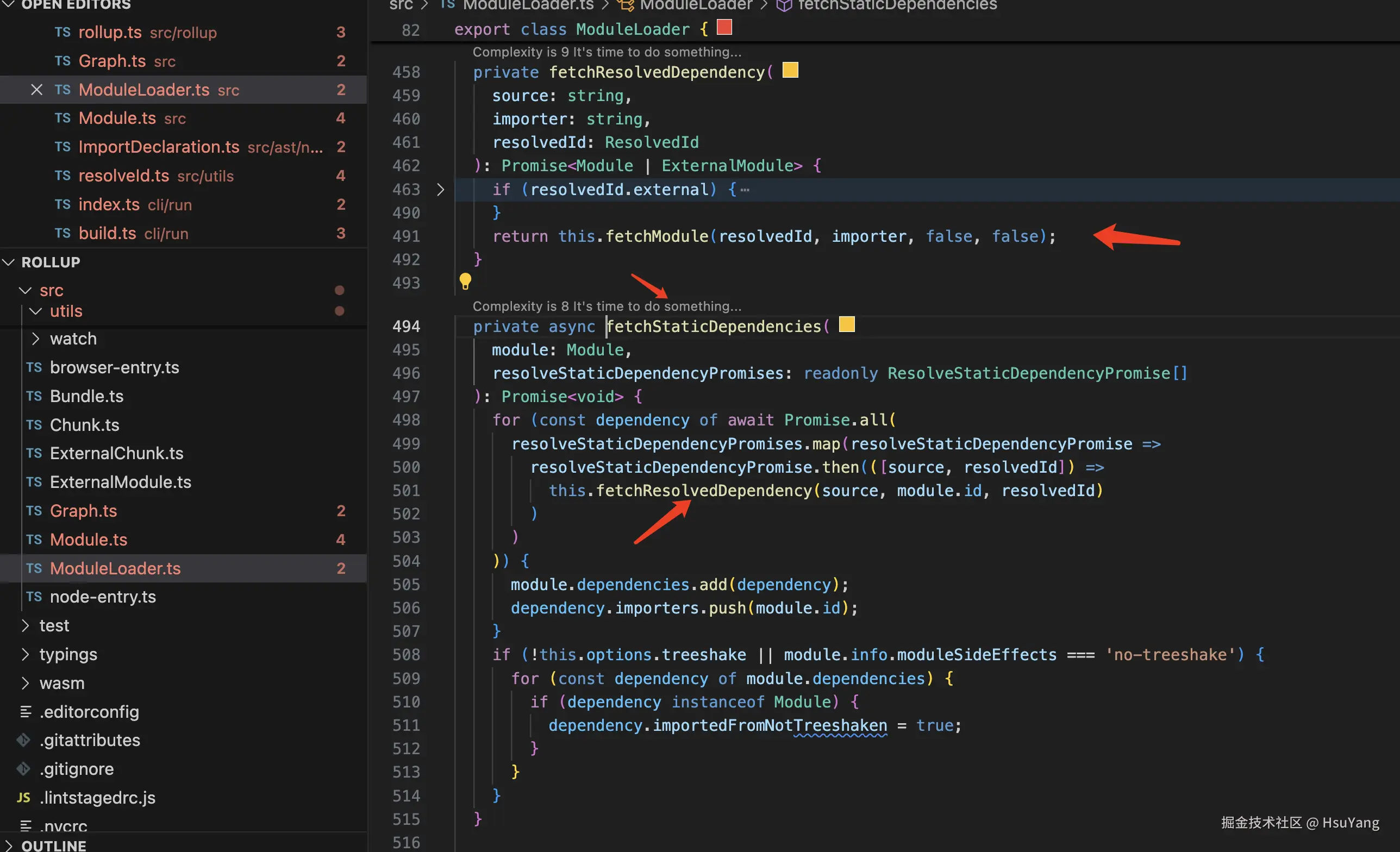The width and height of the screenshot is (1400, 852).
Task: Click yellow square beside fetchStaticDependencies
Action: (x=847, y=324)
